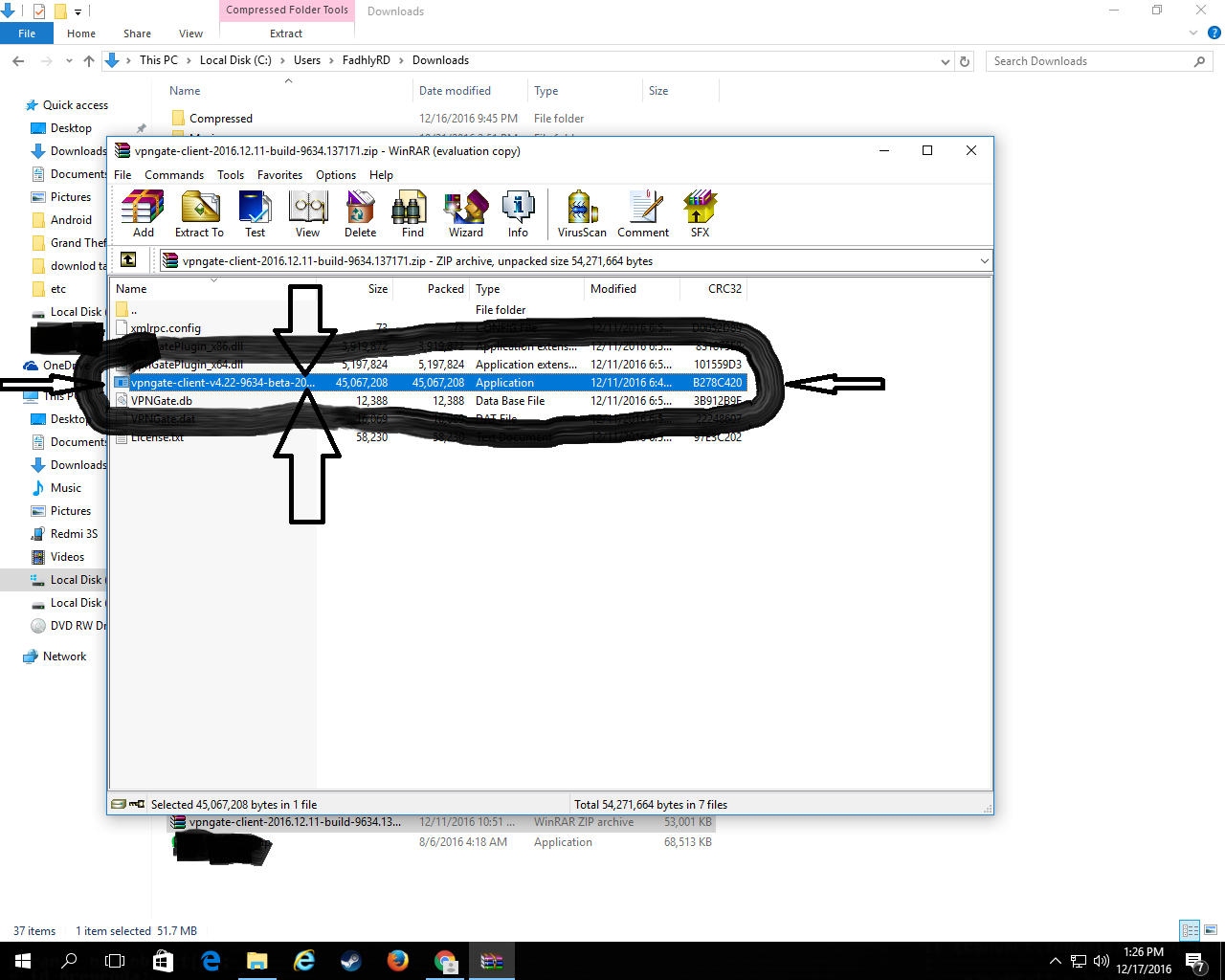Image resolution: width=1225 pixels, height=980 pixels.
Task: Open the Action Center notifications icon
Action: 1195,961
